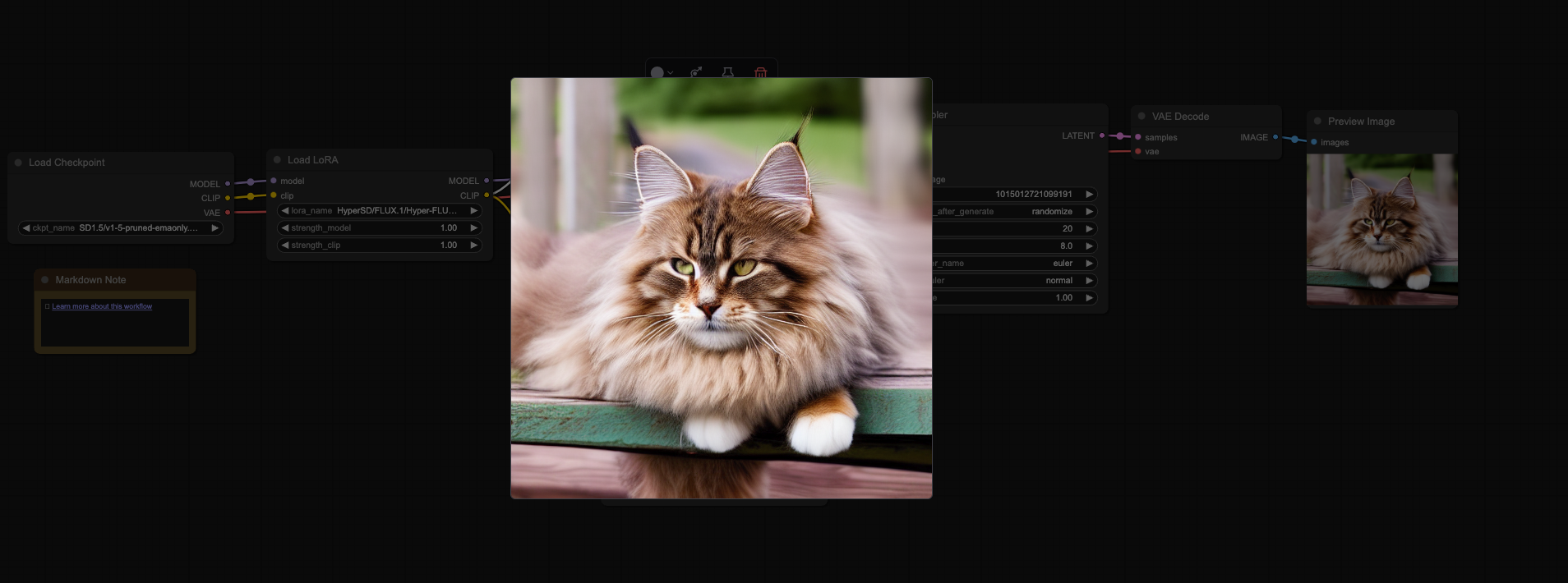
Task: Click the IMAGE output slot on VAE Decode
Action: tap(1275, 137)
